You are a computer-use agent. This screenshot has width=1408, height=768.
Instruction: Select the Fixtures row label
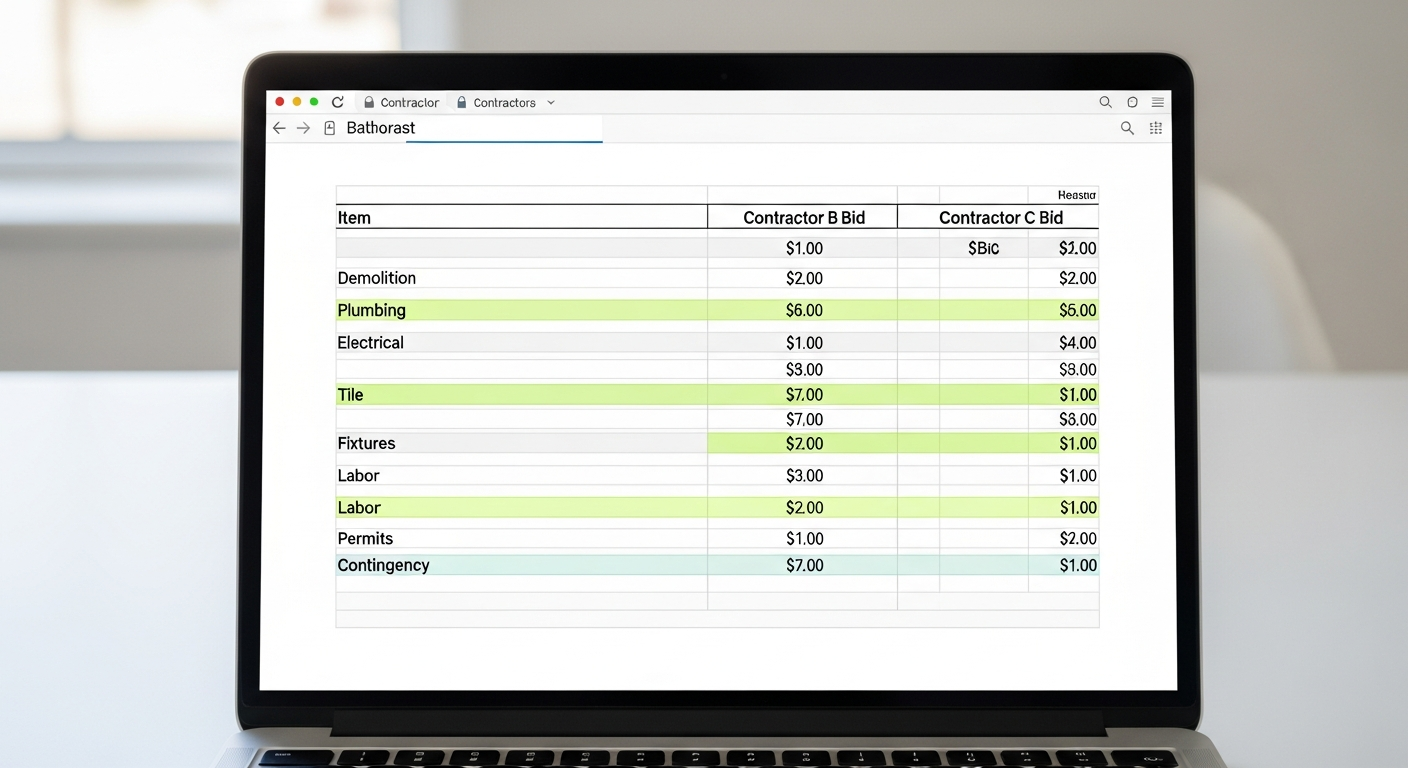[x=366, y=443]
